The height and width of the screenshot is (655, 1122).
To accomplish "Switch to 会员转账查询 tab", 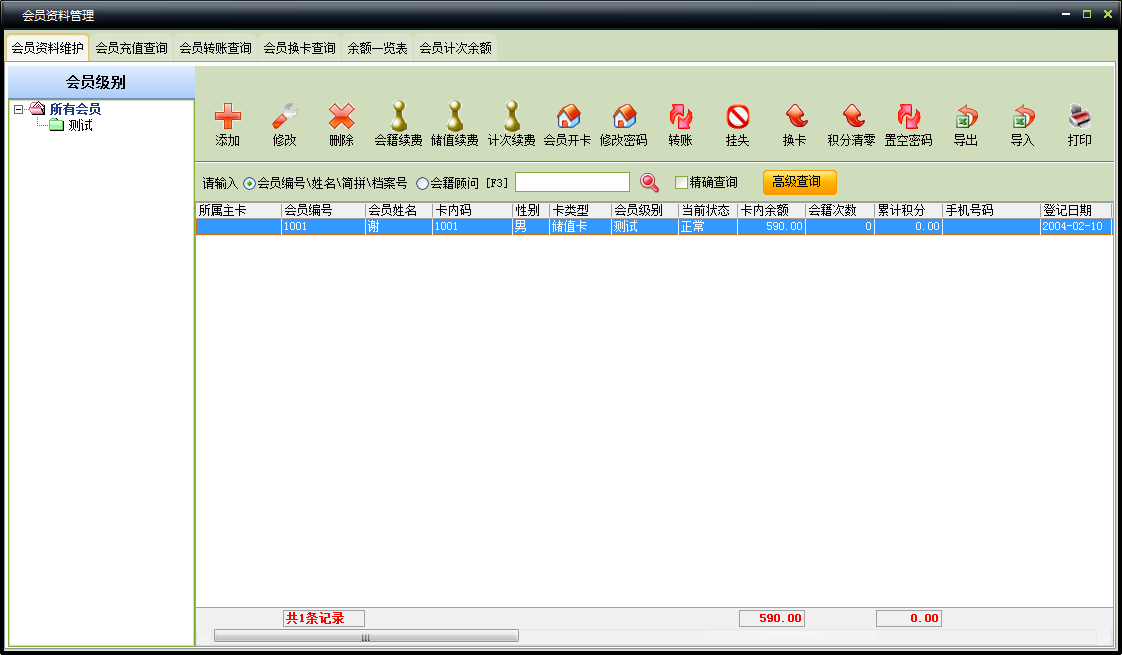I will point(215,48).
